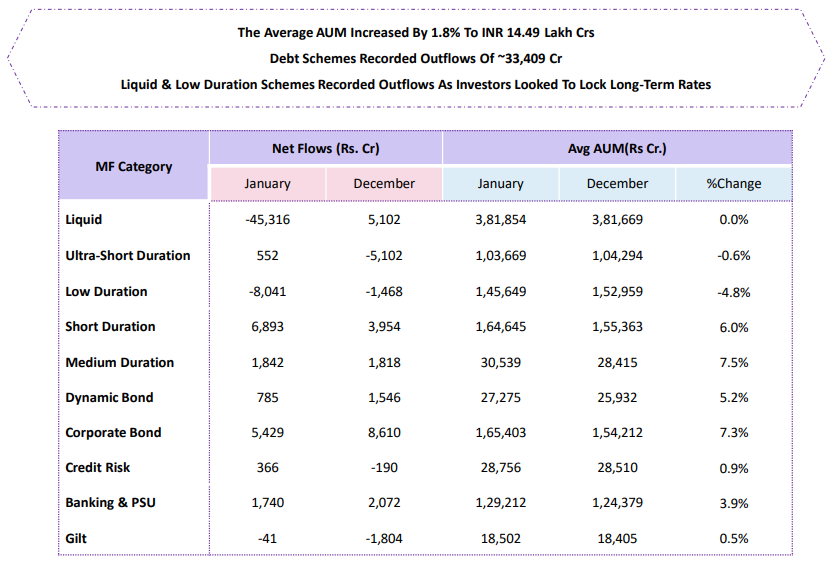Select the value '552' for Ultra-Short Duration
Image resolution: width=837 pixels, height=565 pixels.
tap(267, 255)
